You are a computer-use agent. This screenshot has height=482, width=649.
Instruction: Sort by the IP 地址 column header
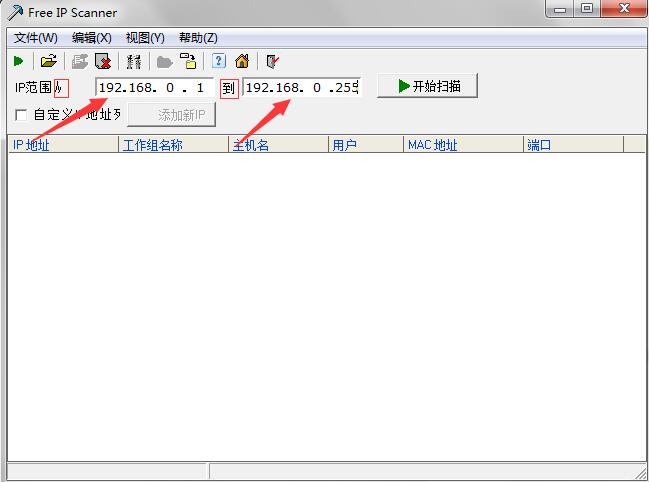click(62, 145)
